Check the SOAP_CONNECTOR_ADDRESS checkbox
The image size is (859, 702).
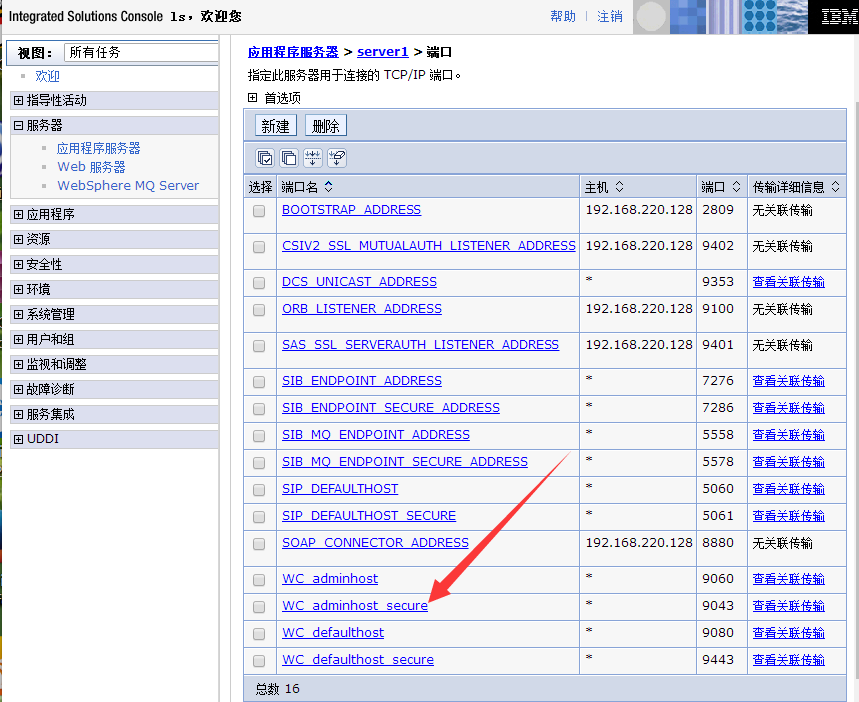coord(259,544)
